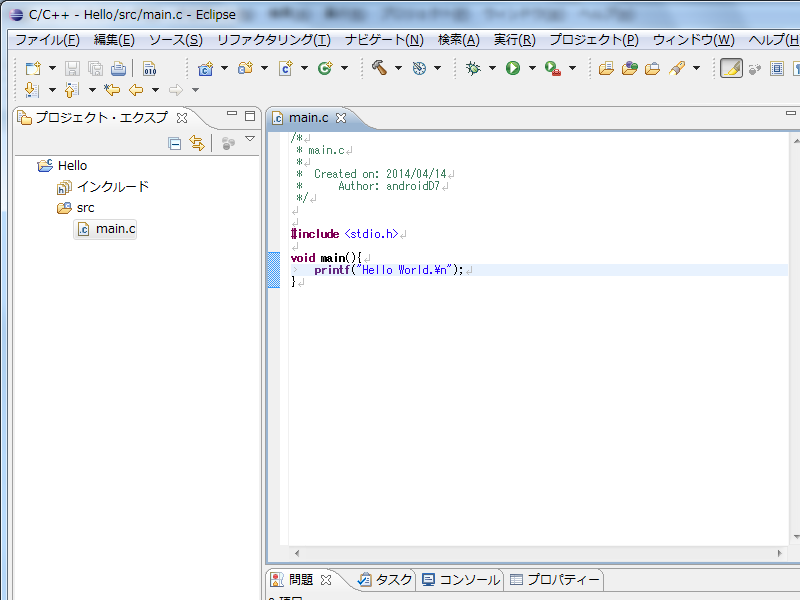The width and height of the screenshot is (800, 600).
Task: Start debugging with the bug icon
Action: 473,68
